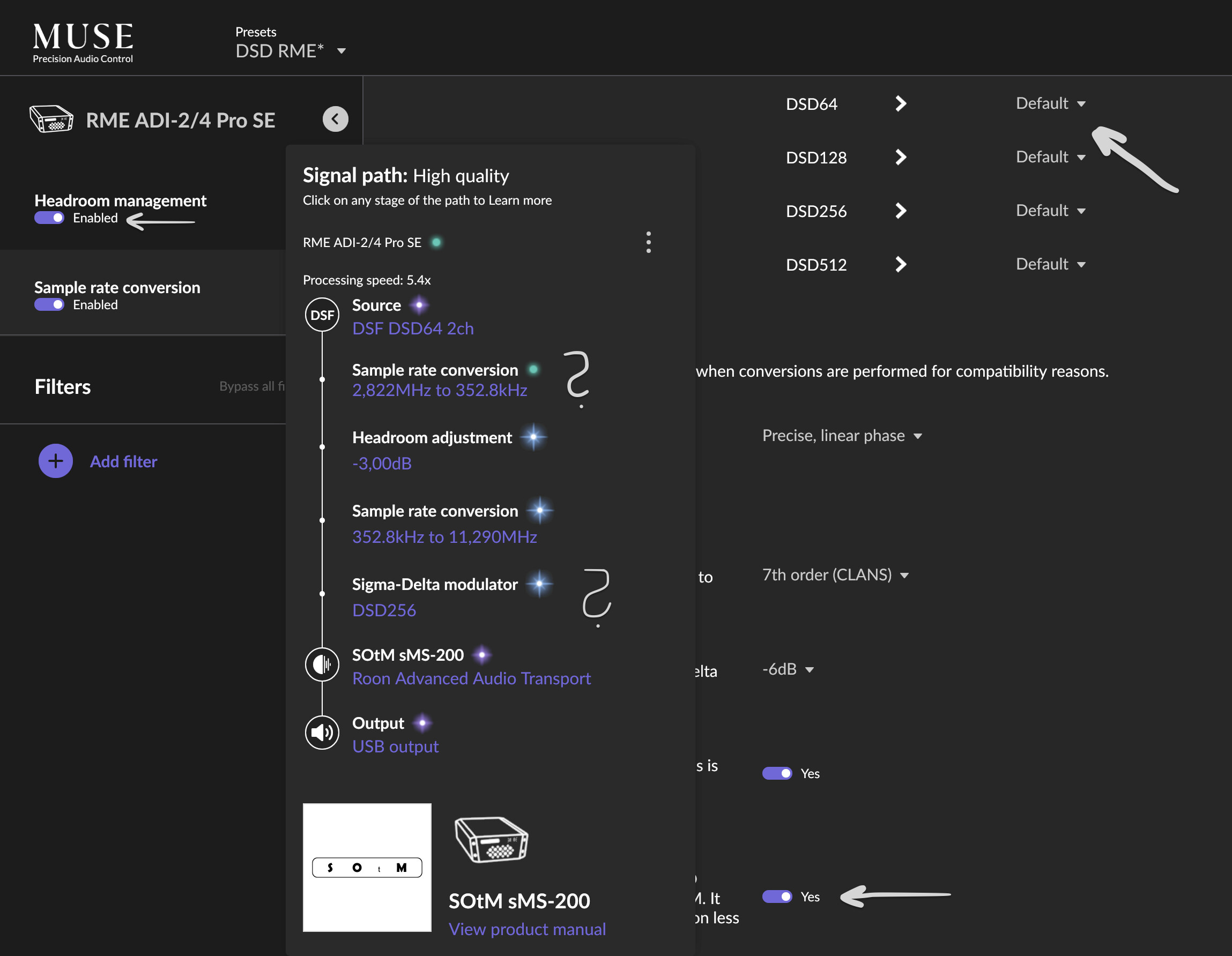Click the View product manual link
Image resolution: width=1232 pixels, height=956 pixels.
tap(527, 928)
